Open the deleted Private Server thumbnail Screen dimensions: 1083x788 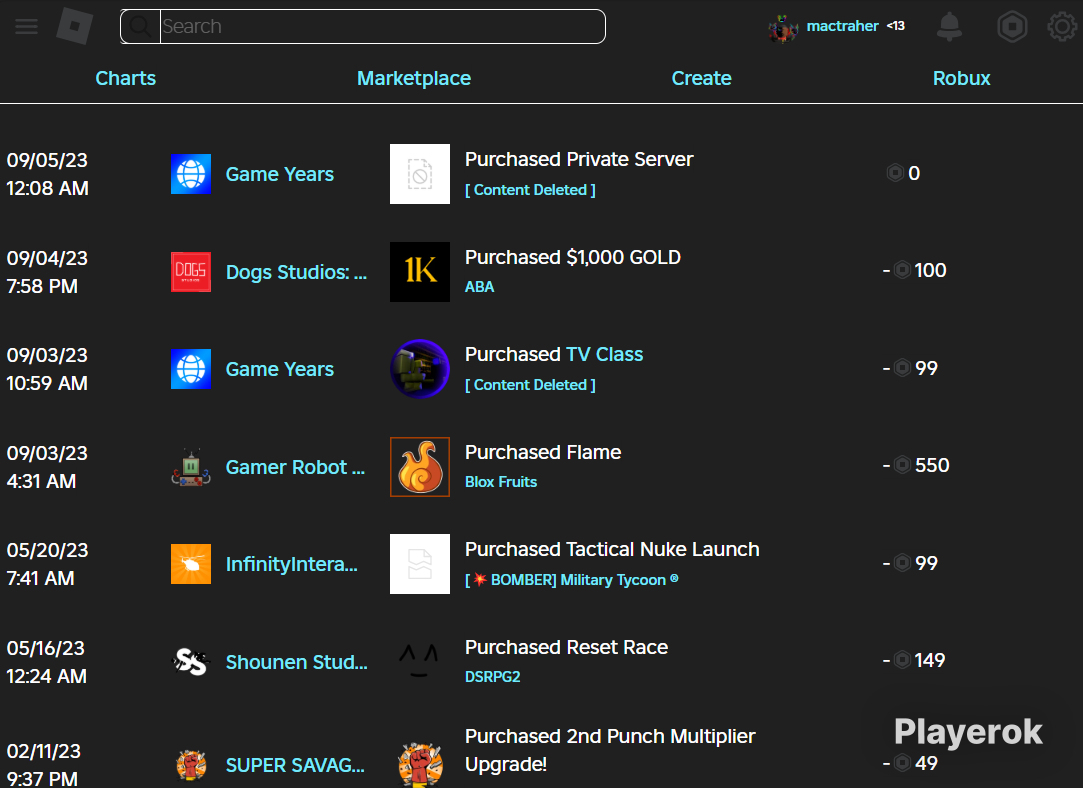420,174
